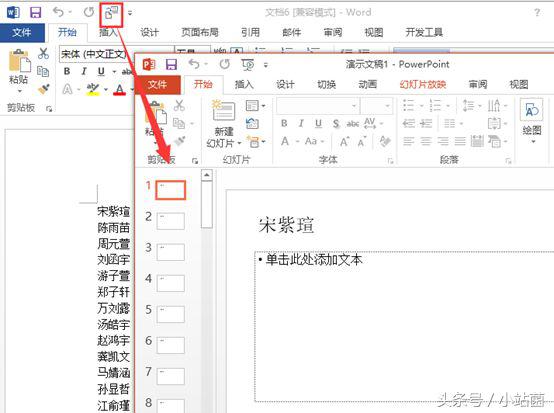The height and width of the screenshot is (413, 554).
Task: Click placeholder 单击此处添加文本
Action: tap(314, 260)
